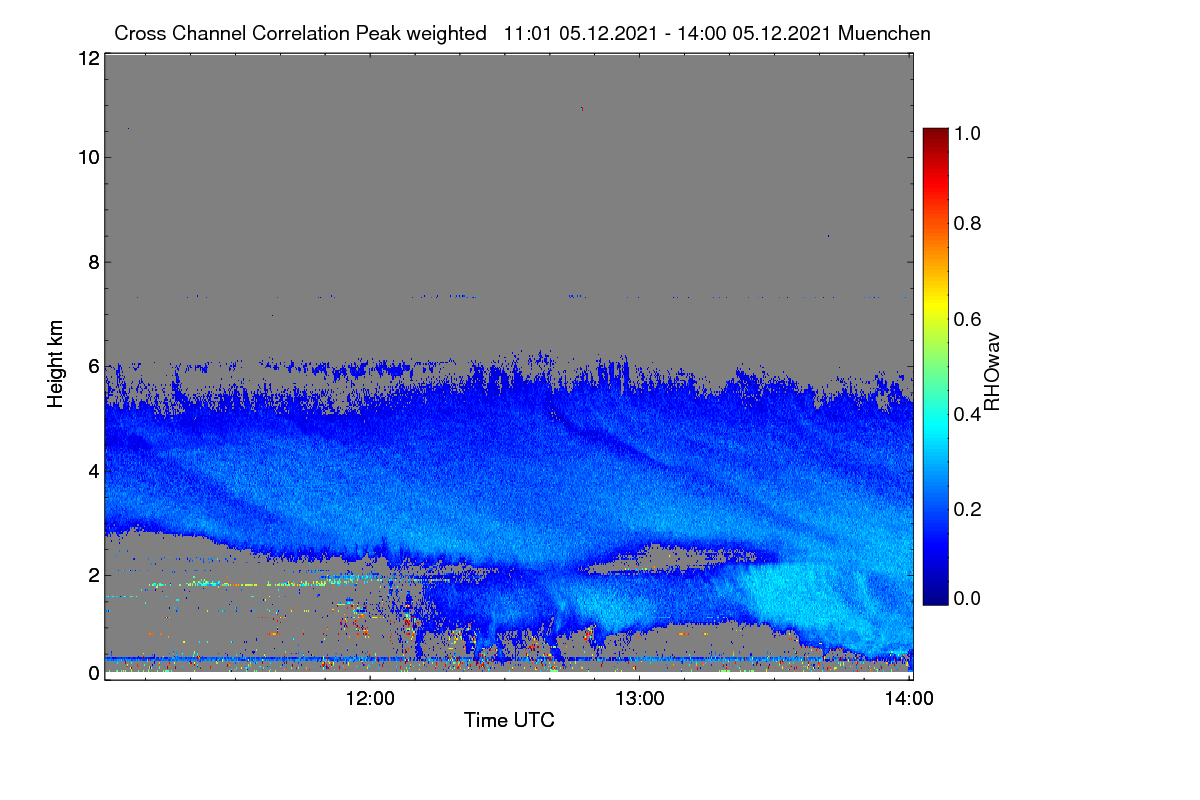Click the height axis tick label '0'
The image size is (1200, 800).
click(x=93, y=674)
